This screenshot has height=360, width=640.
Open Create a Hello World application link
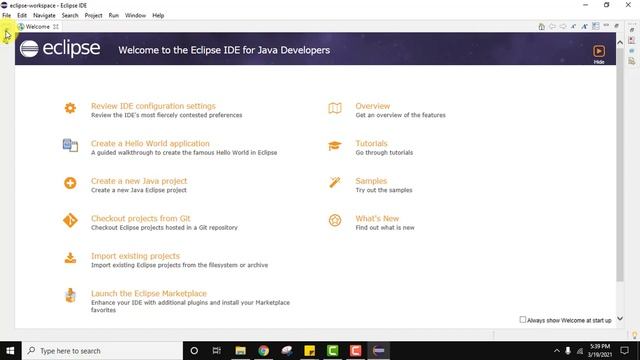[x=150, y=143]
